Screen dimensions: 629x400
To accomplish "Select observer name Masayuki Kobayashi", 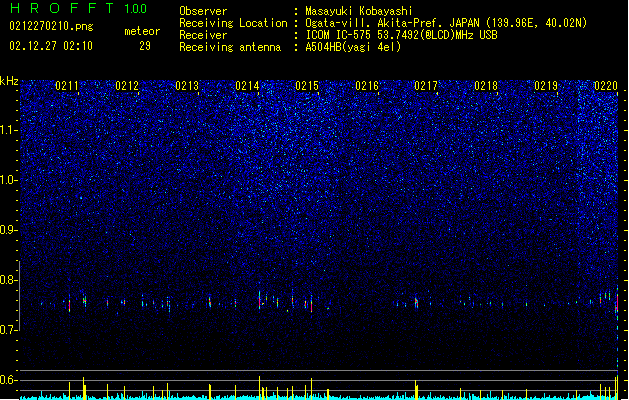I will [x=359, y=11].
